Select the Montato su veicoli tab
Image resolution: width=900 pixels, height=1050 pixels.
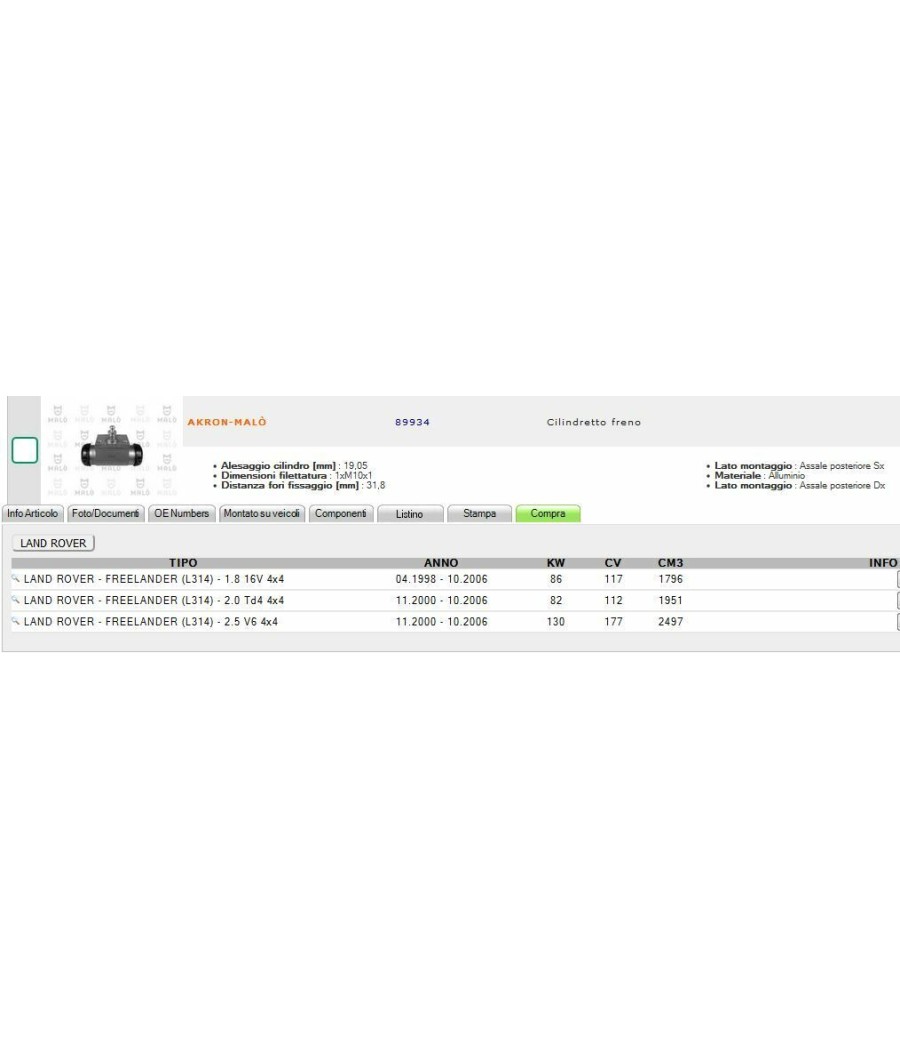[x=262, y=514]
